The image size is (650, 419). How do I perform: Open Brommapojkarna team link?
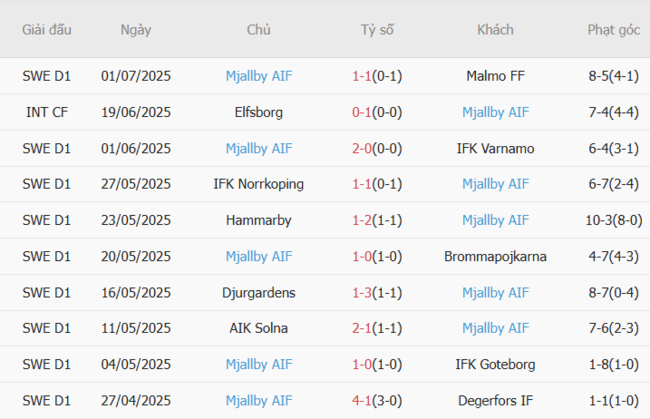(495, 256)
